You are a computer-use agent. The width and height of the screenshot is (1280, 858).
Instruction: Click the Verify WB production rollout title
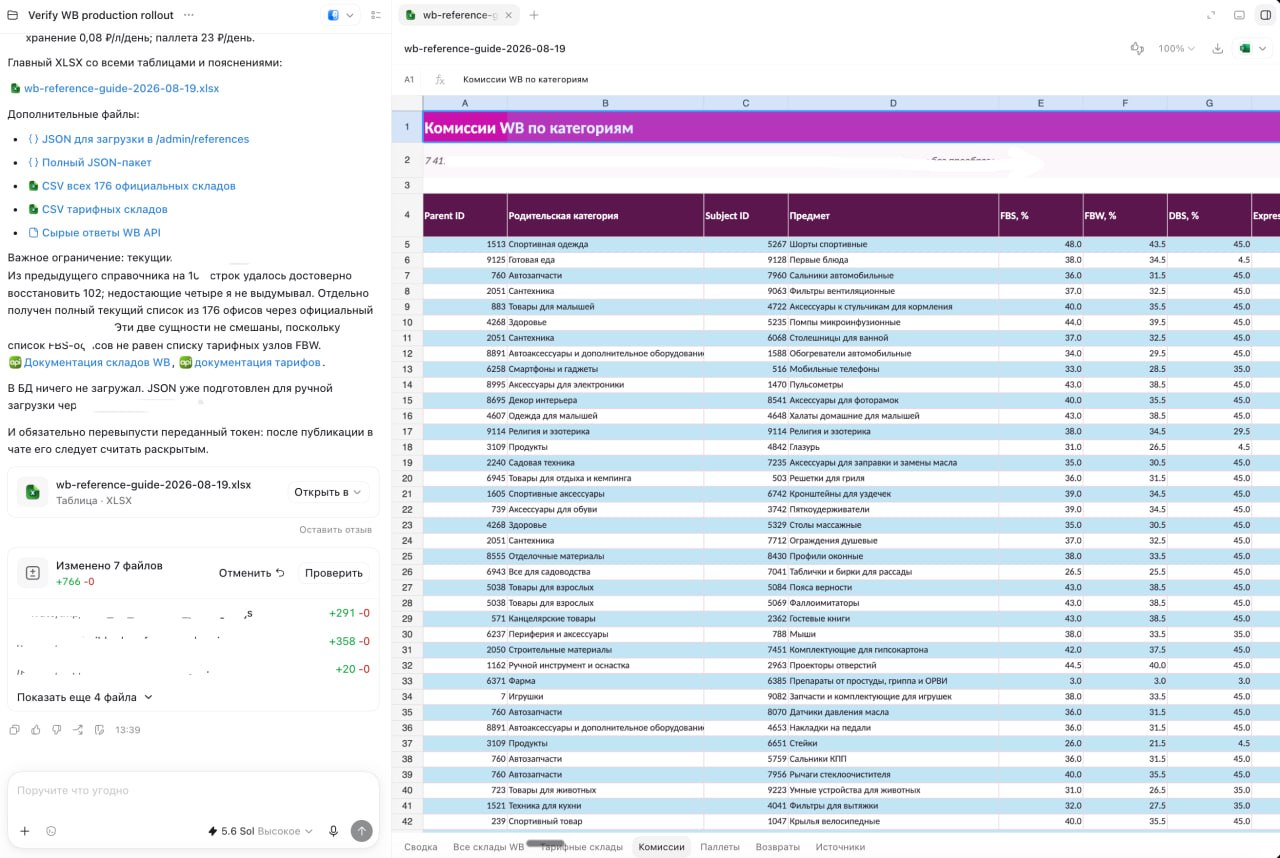tap(100, 15)
